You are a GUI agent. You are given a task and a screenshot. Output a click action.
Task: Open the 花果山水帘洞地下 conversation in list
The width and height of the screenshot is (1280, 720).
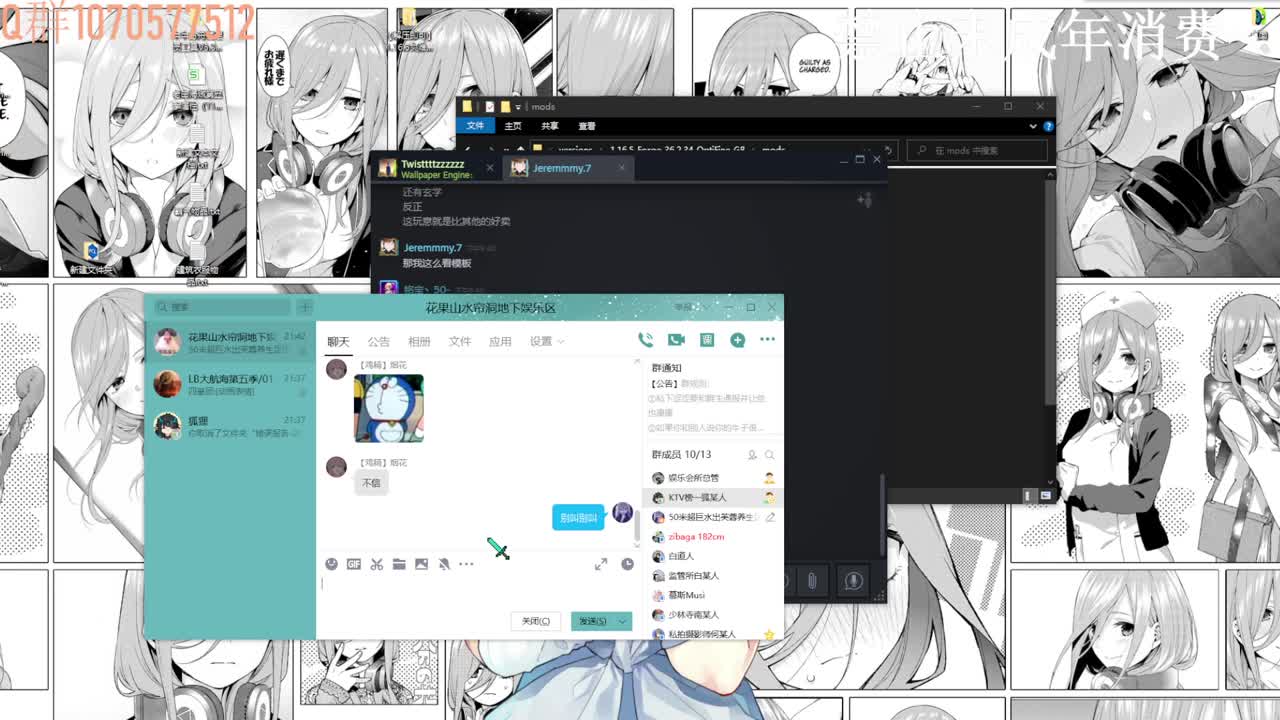tap(231, 342)
